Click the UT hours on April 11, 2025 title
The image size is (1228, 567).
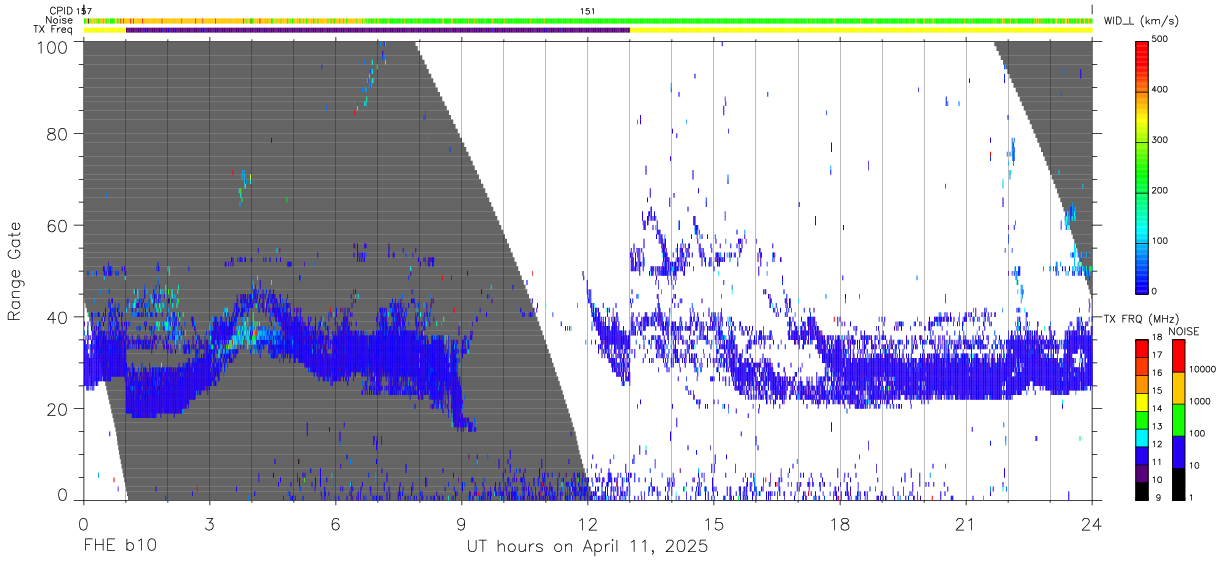click(588, 548)
